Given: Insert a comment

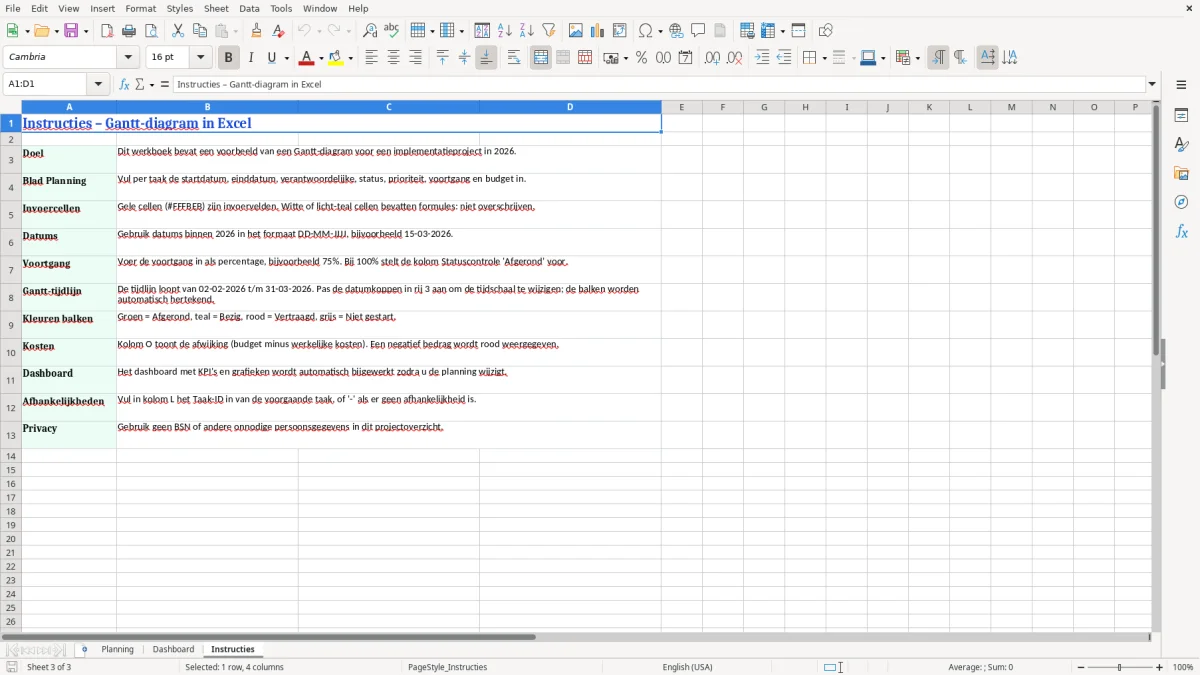Looking at the screenshot, I should 698,31.
